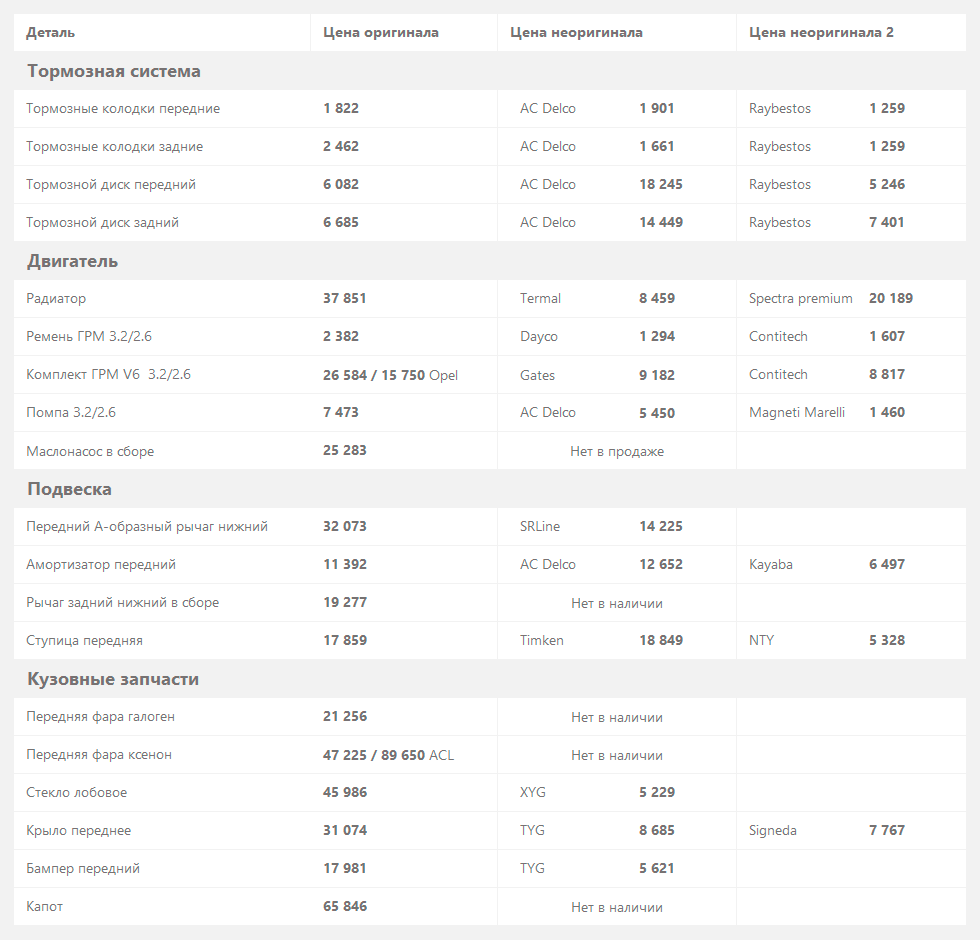Screen dimensions: 980x940
Task: Select the Termal price '8 459'
Action: pos(657,298)
